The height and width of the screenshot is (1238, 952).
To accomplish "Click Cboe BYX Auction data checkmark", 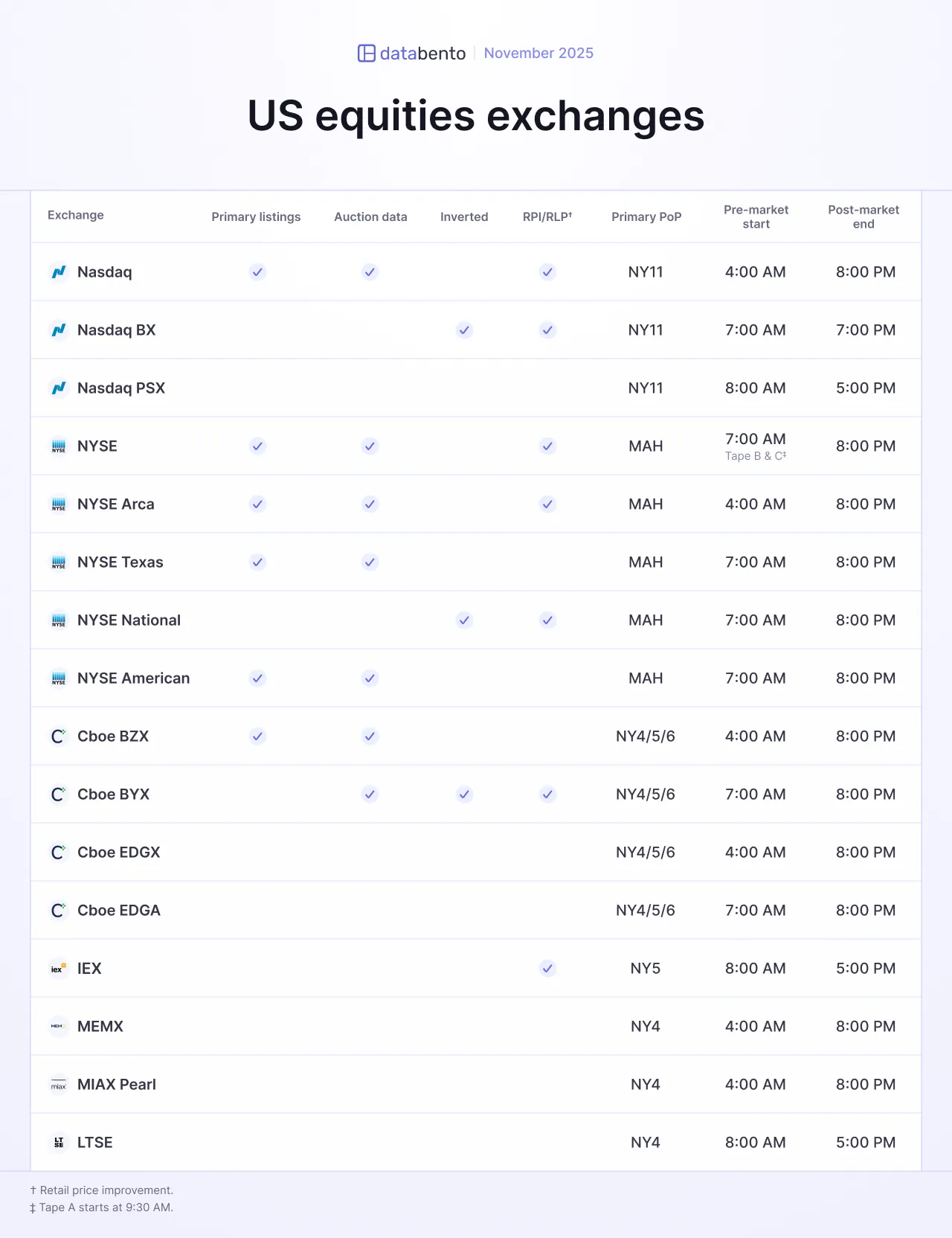I will coord(370,795).
